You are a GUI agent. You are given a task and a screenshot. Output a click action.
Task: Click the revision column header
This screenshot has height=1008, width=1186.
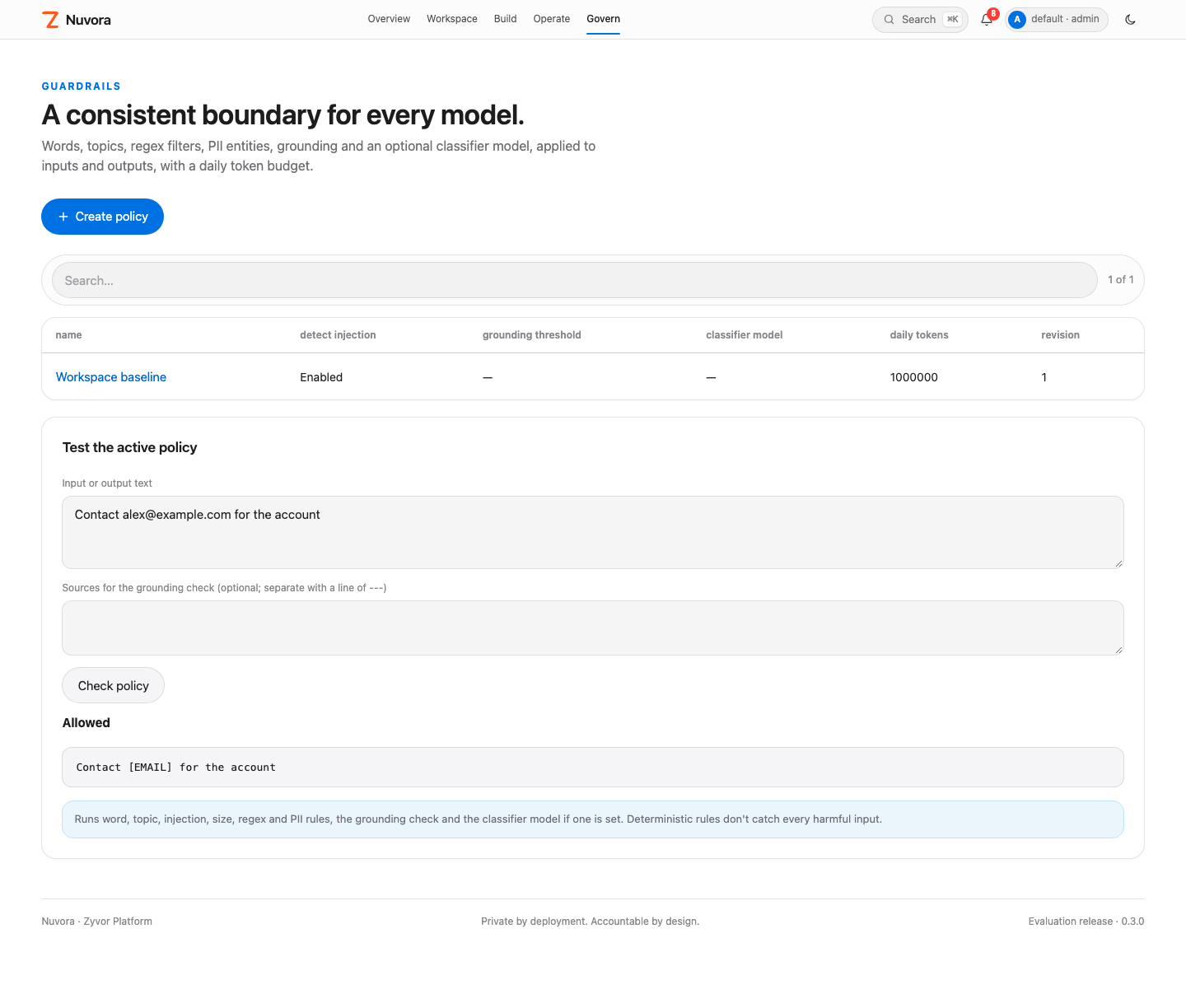(x=1060, y=335)
